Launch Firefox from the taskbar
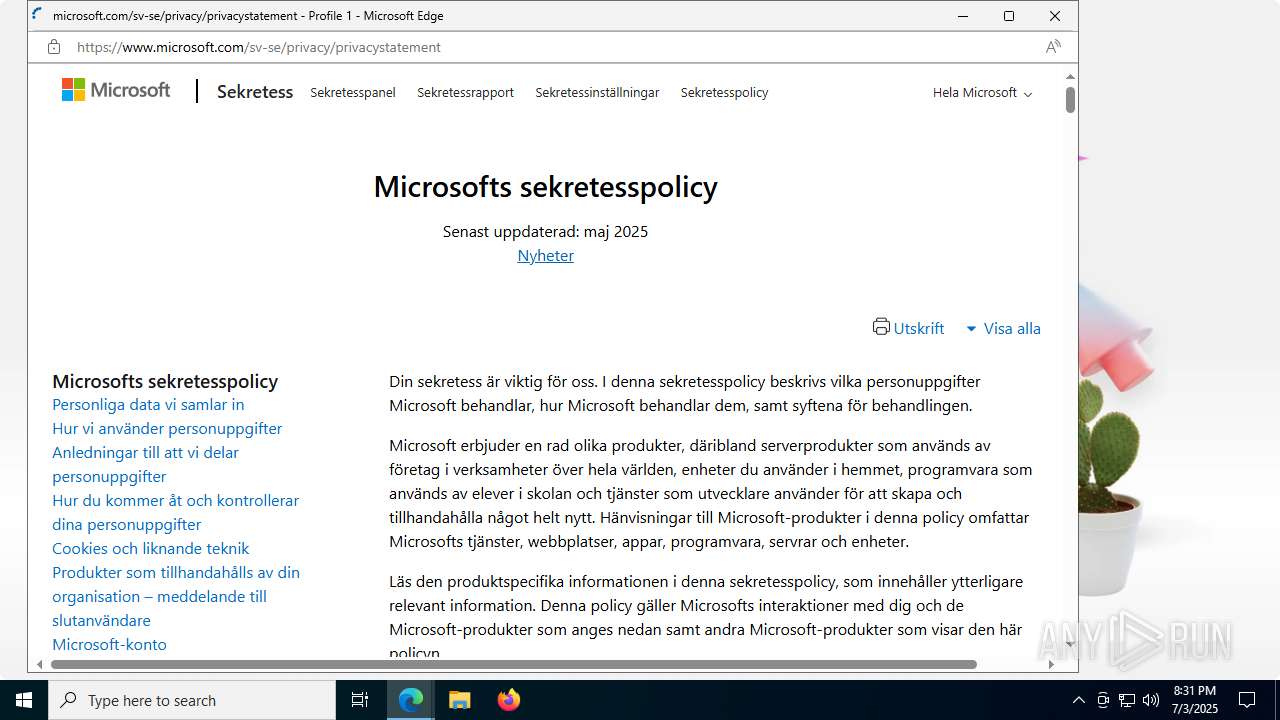Viewport: 1280px width, 720px height. pos(509,700)
